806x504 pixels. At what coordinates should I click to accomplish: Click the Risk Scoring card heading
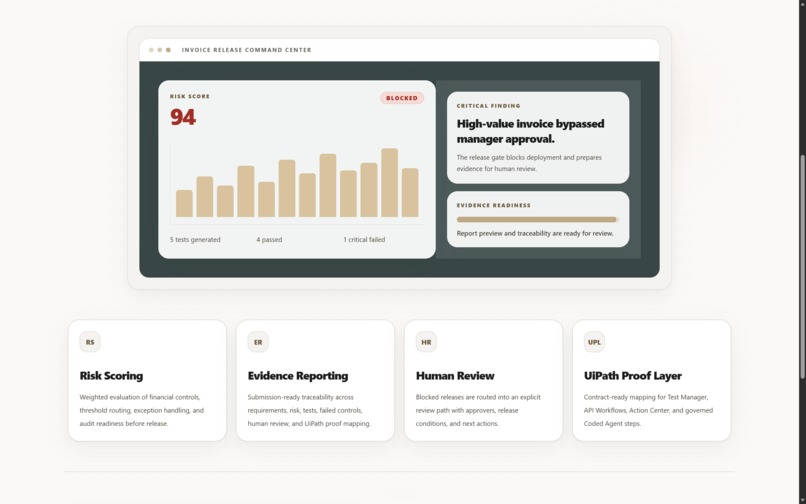tap(112, 376)
